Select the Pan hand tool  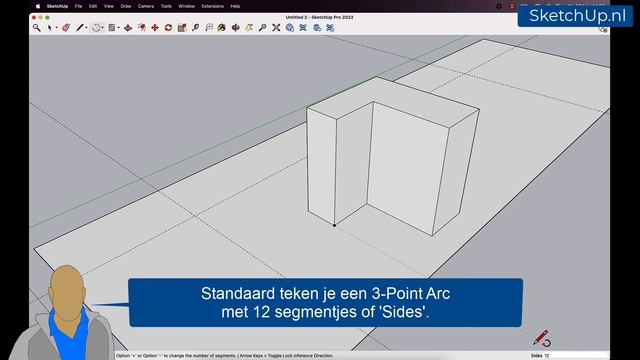[x=249, y=28]
